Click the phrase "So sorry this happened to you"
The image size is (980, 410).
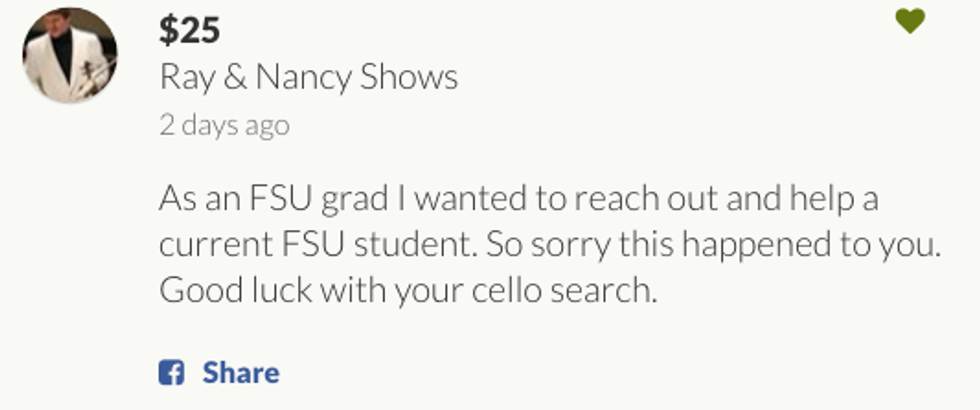(x=751, y=245)
